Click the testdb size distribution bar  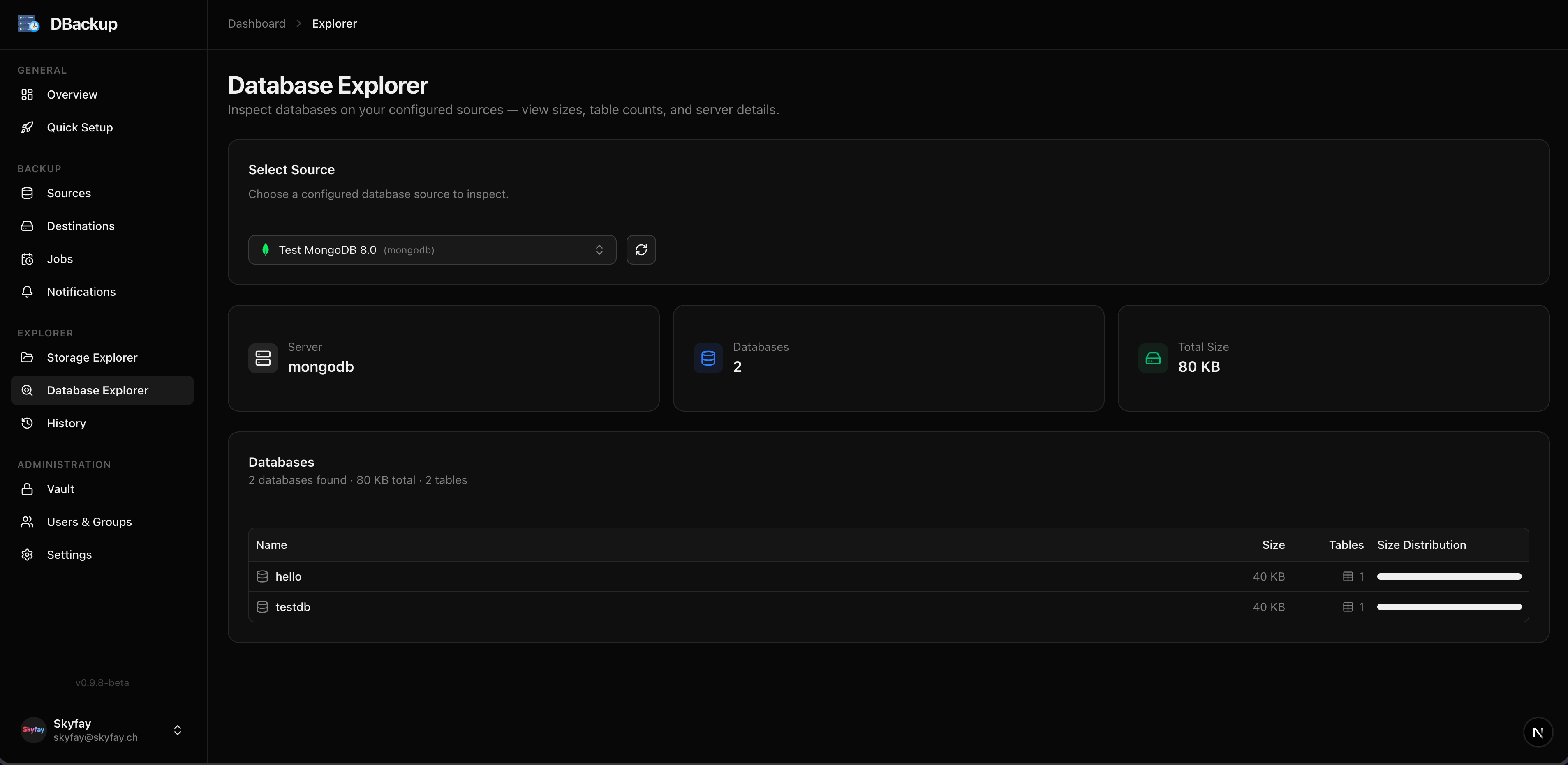pyautogui.click(x=1449, y=606)
